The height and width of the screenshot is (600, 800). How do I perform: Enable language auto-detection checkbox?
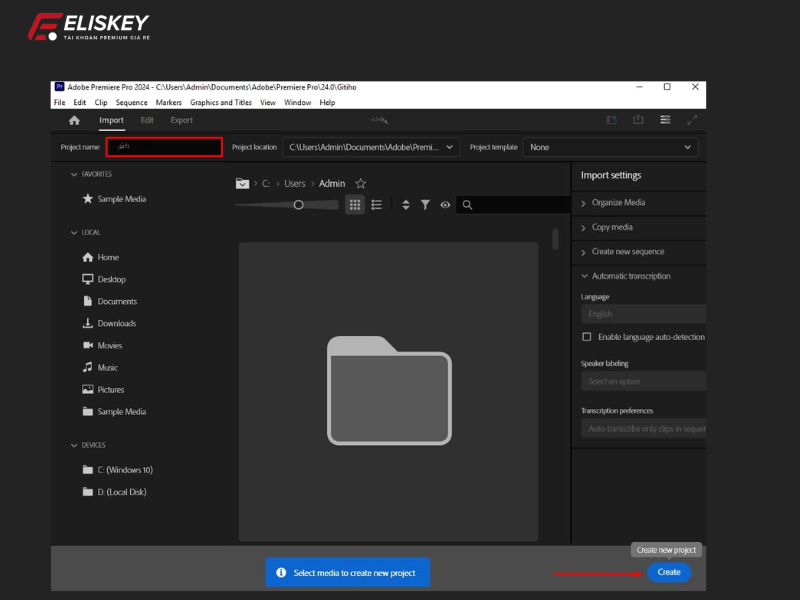[x=588, y=337]
